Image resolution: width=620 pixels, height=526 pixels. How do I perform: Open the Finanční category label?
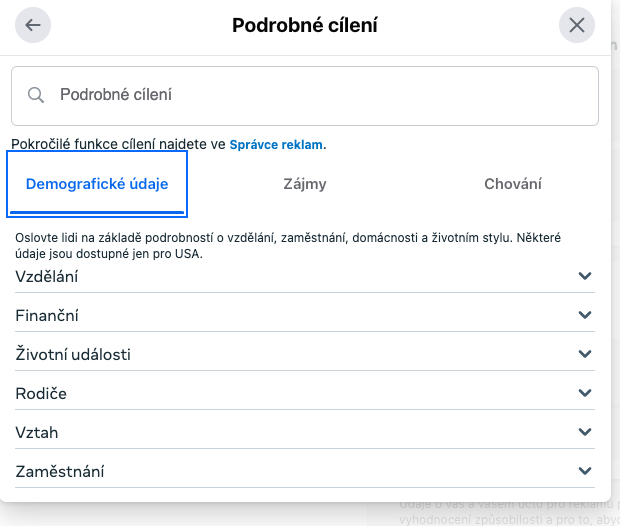click(47, 316)
